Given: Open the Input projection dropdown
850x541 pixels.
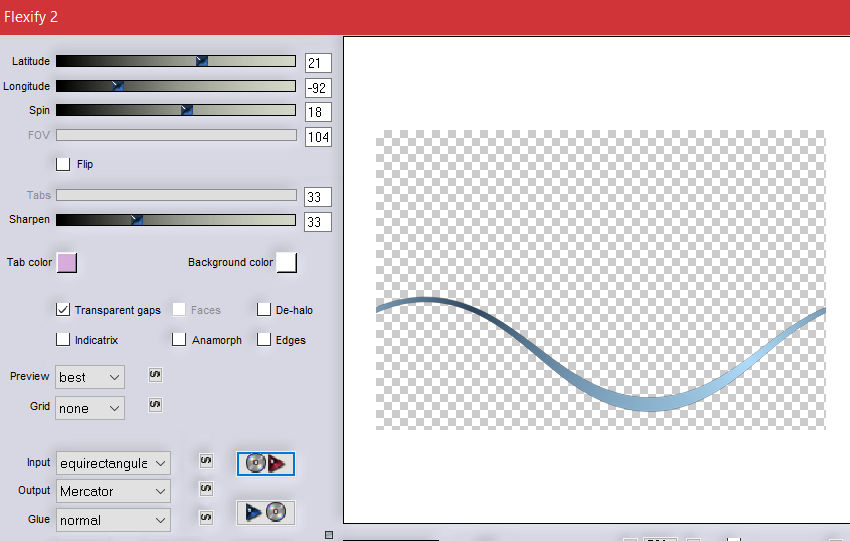Looking at the screenshot, I should pyautogui.click(x=113, y=463).
